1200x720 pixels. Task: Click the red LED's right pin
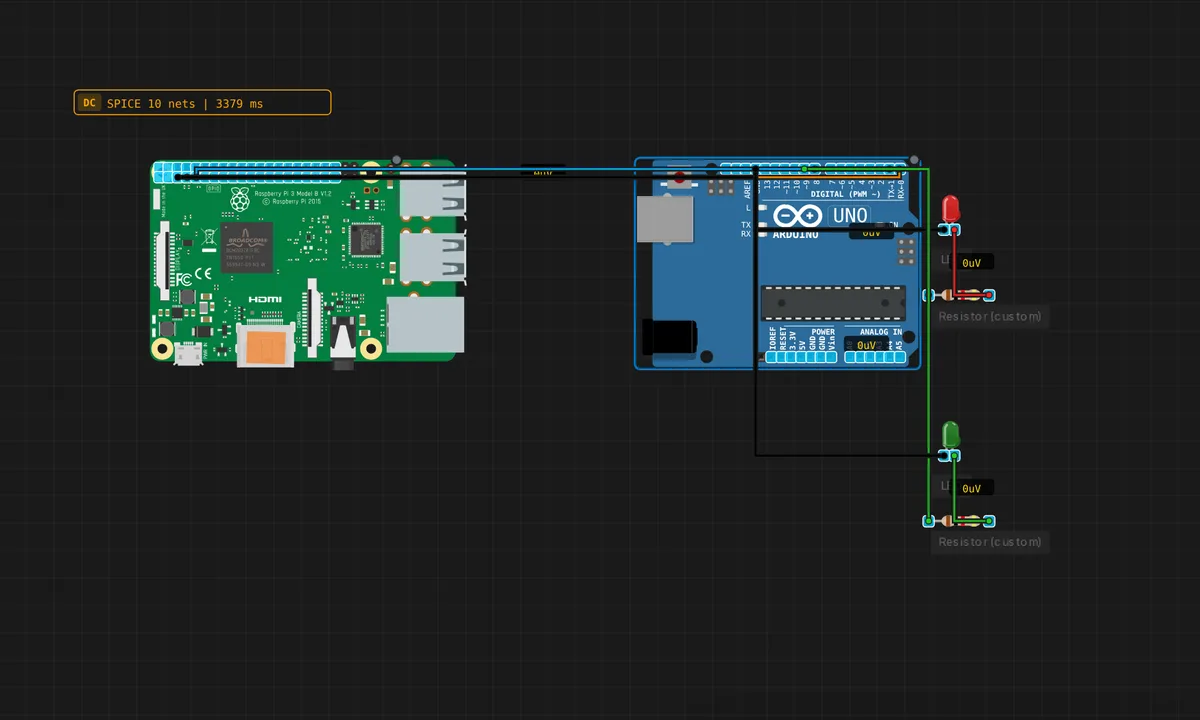pyautogui.click(x=955, y=230)
